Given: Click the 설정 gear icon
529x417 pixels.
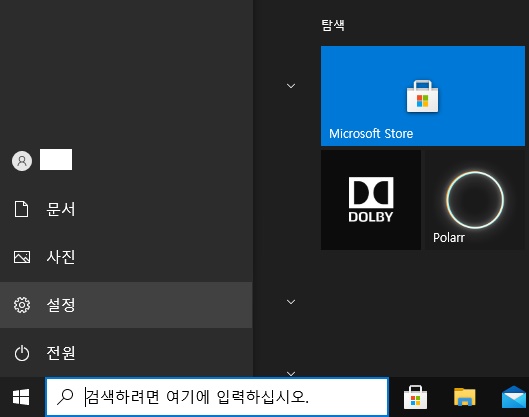Looking at the screenshot, I should [22, 305].
